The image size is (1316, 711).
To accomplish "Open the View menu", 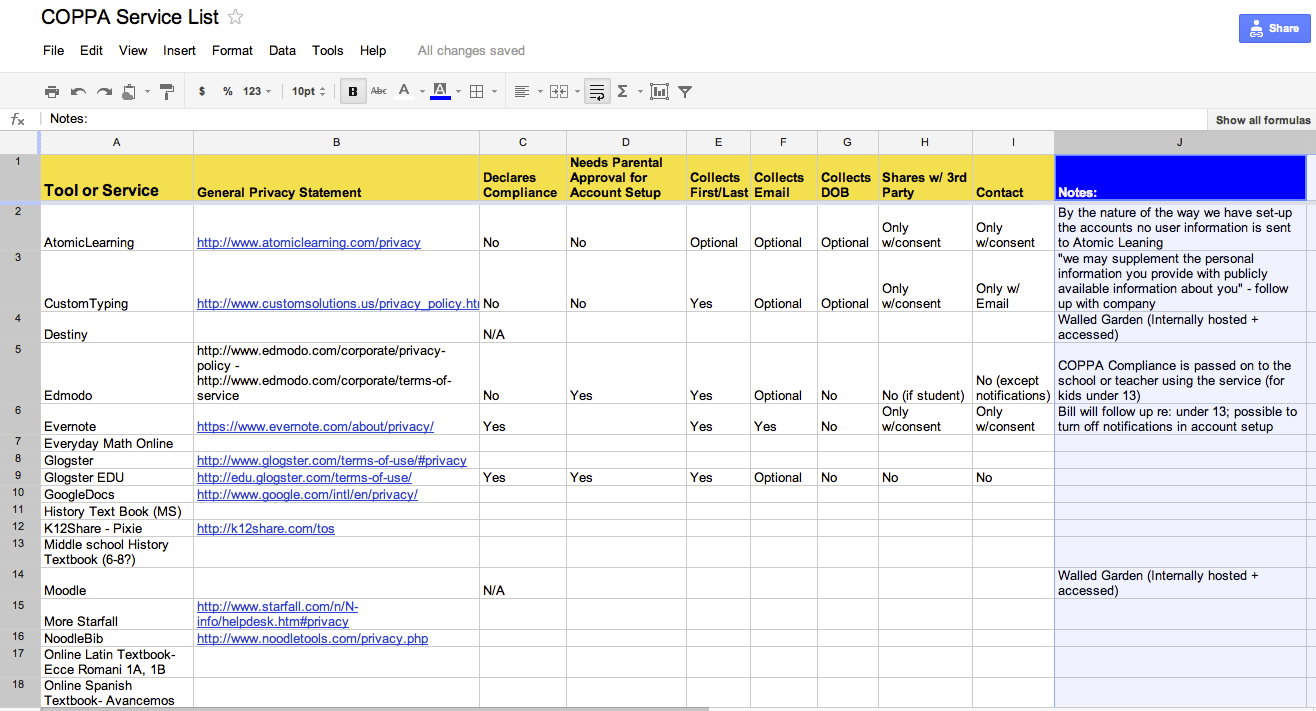I will click(133, 50).
